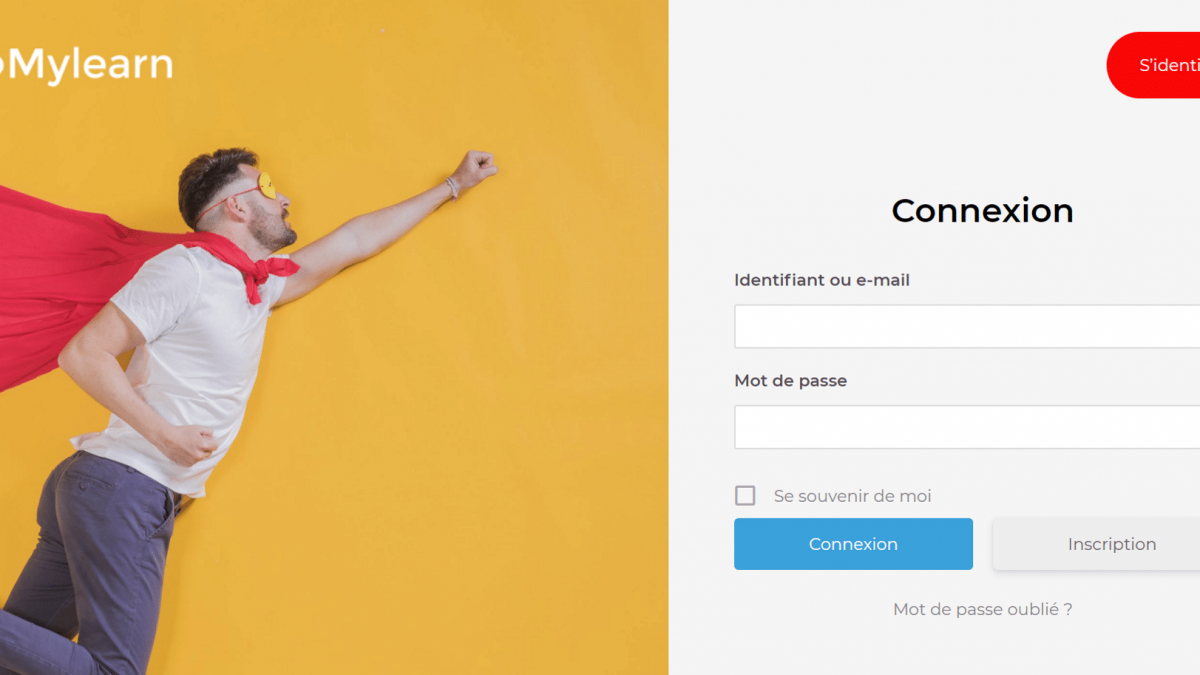Click the man's raised fist
This screenshot has width=1200, height=675.
(475, 168)
